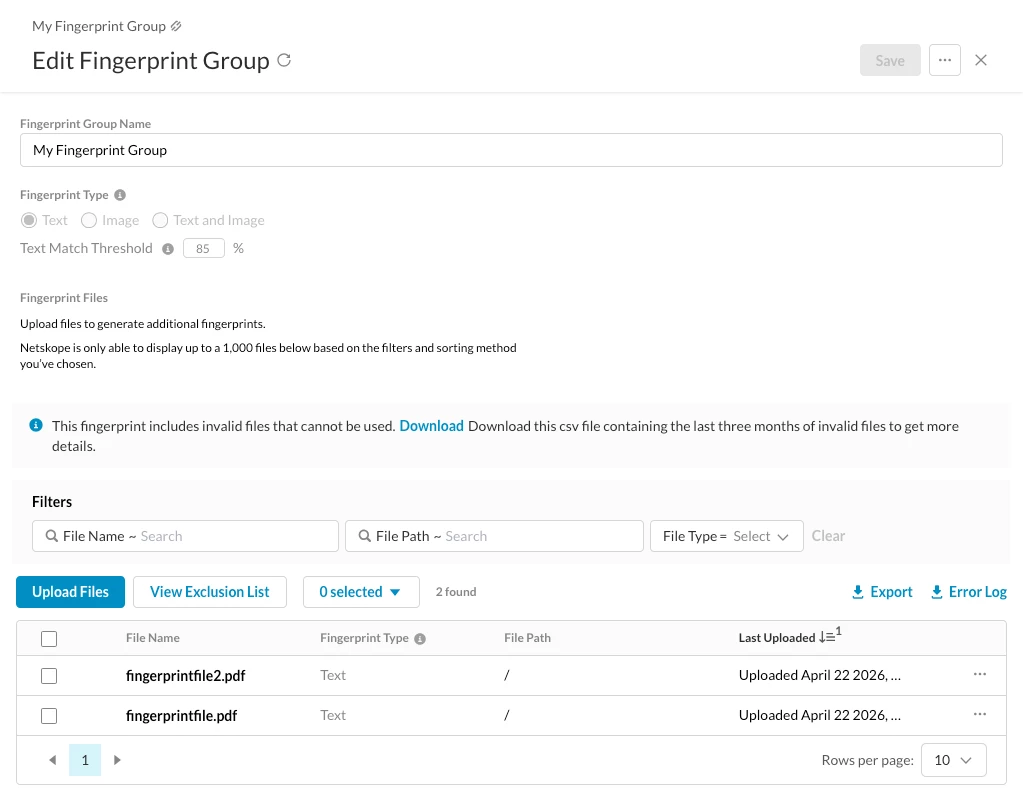
Task: Check the box for fingerprintfile2.pdf
Action: pyautogui.click(x=49, y=676)
